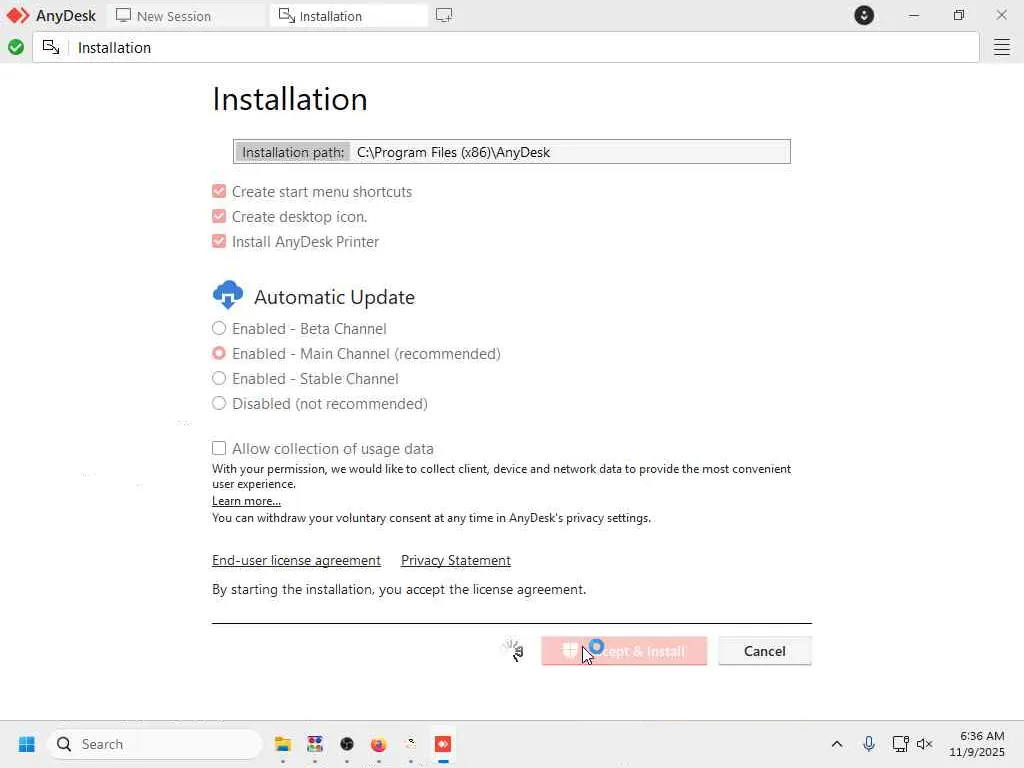
Task: Click the Automatic Update cloud icon
Action: tap(228, 295)
